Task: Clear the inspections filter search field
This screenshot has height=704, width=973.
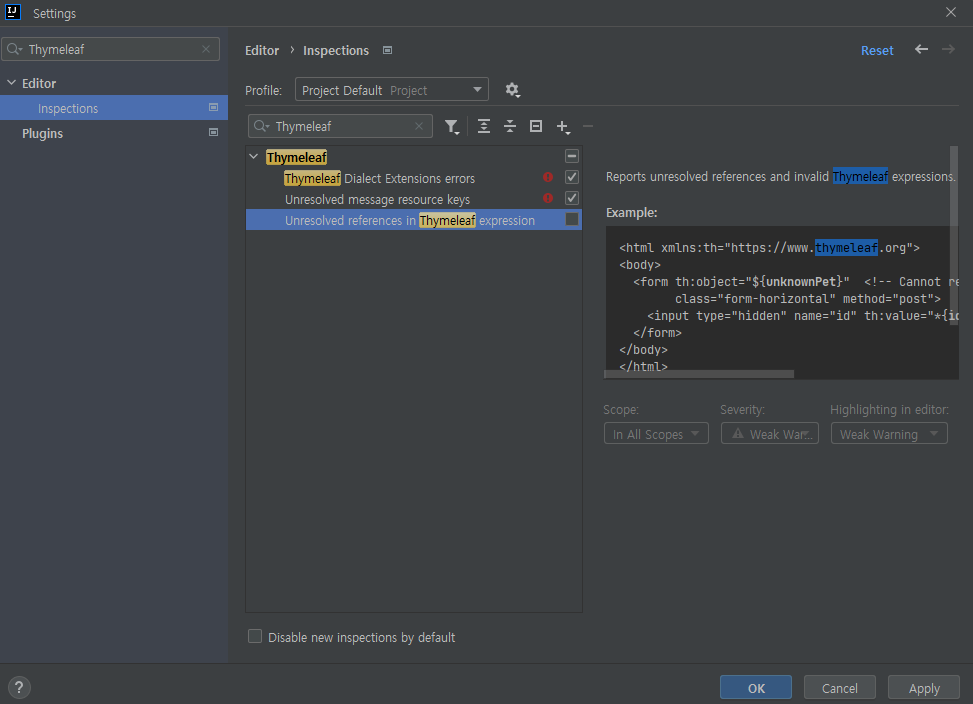Action: click(419, 126)
